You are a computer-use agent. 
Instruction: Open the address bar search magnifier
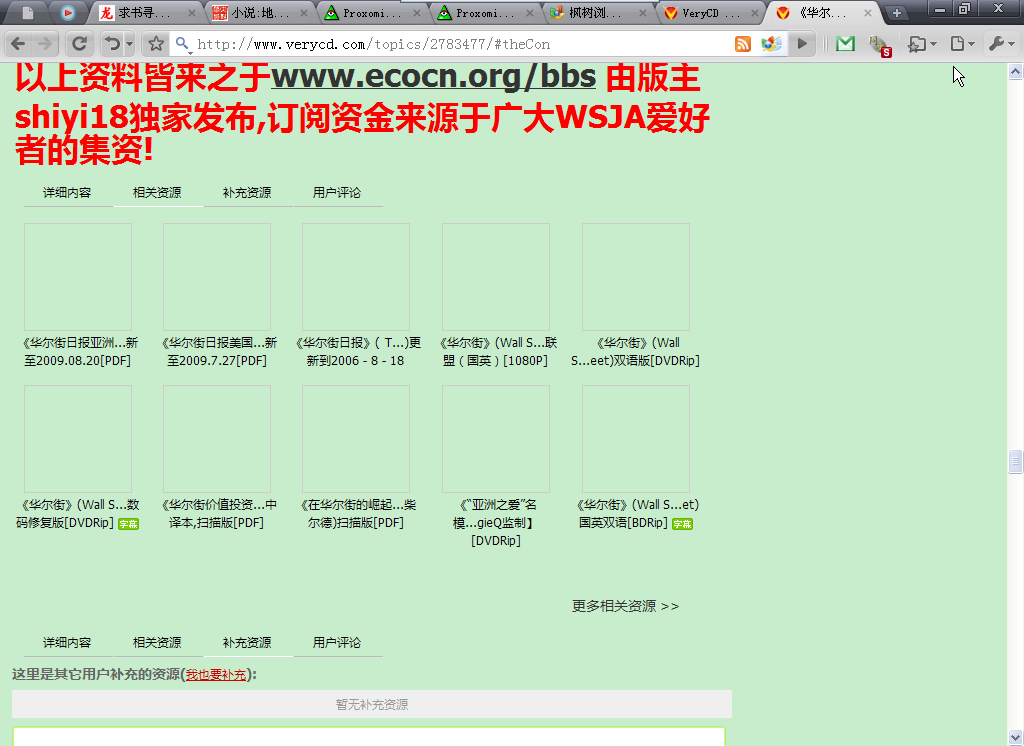[x=183, y=44]
